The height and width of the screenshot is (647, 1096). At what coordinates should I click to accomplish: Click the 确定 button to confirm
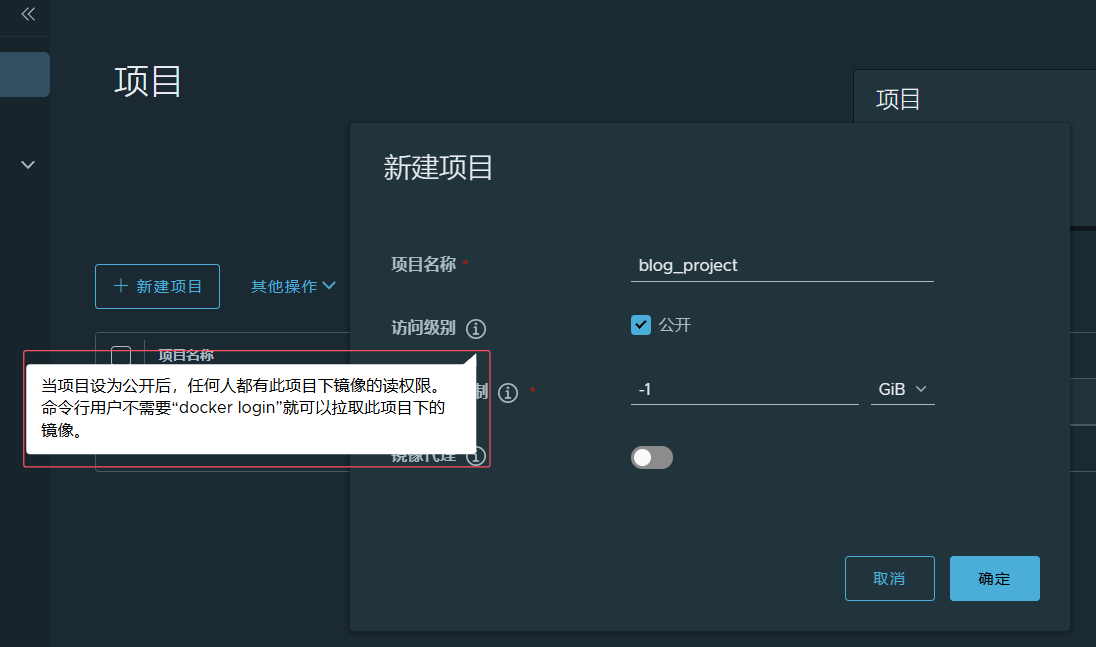point(994,579)
